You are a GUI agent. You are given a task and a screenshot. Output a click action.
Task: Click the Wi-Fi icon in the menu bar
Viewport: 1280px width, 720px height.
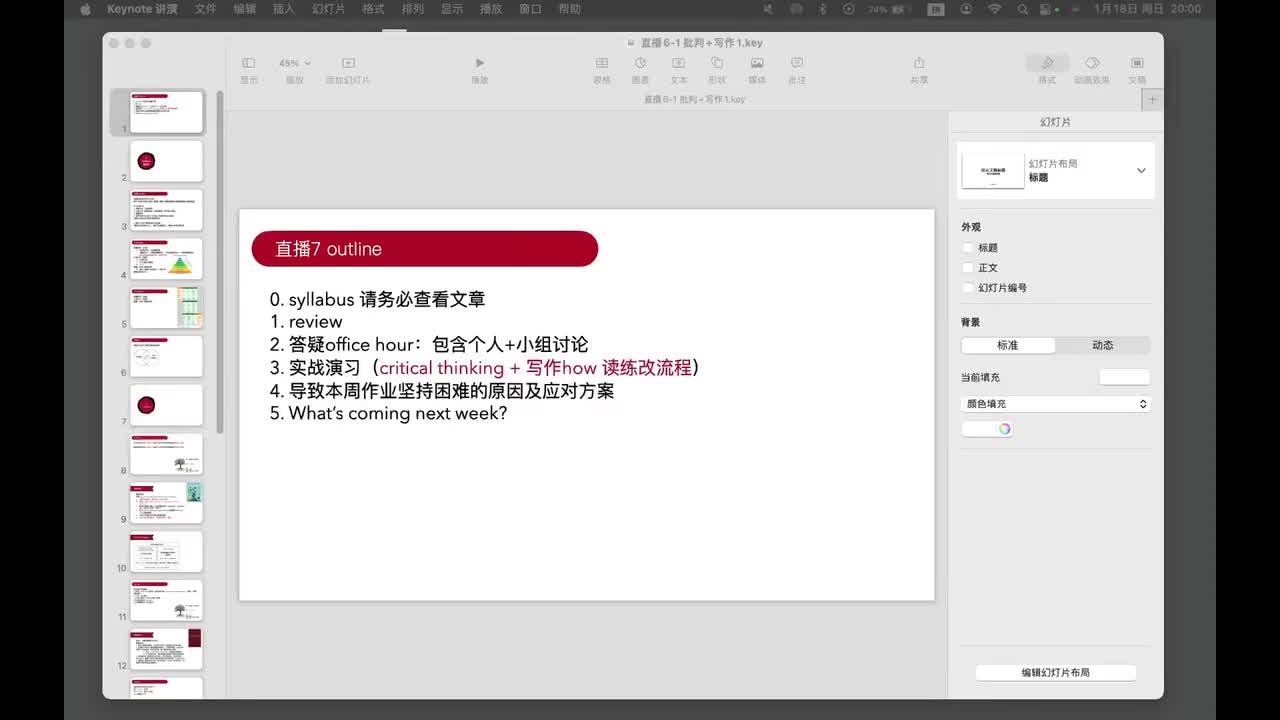(994, 9)
